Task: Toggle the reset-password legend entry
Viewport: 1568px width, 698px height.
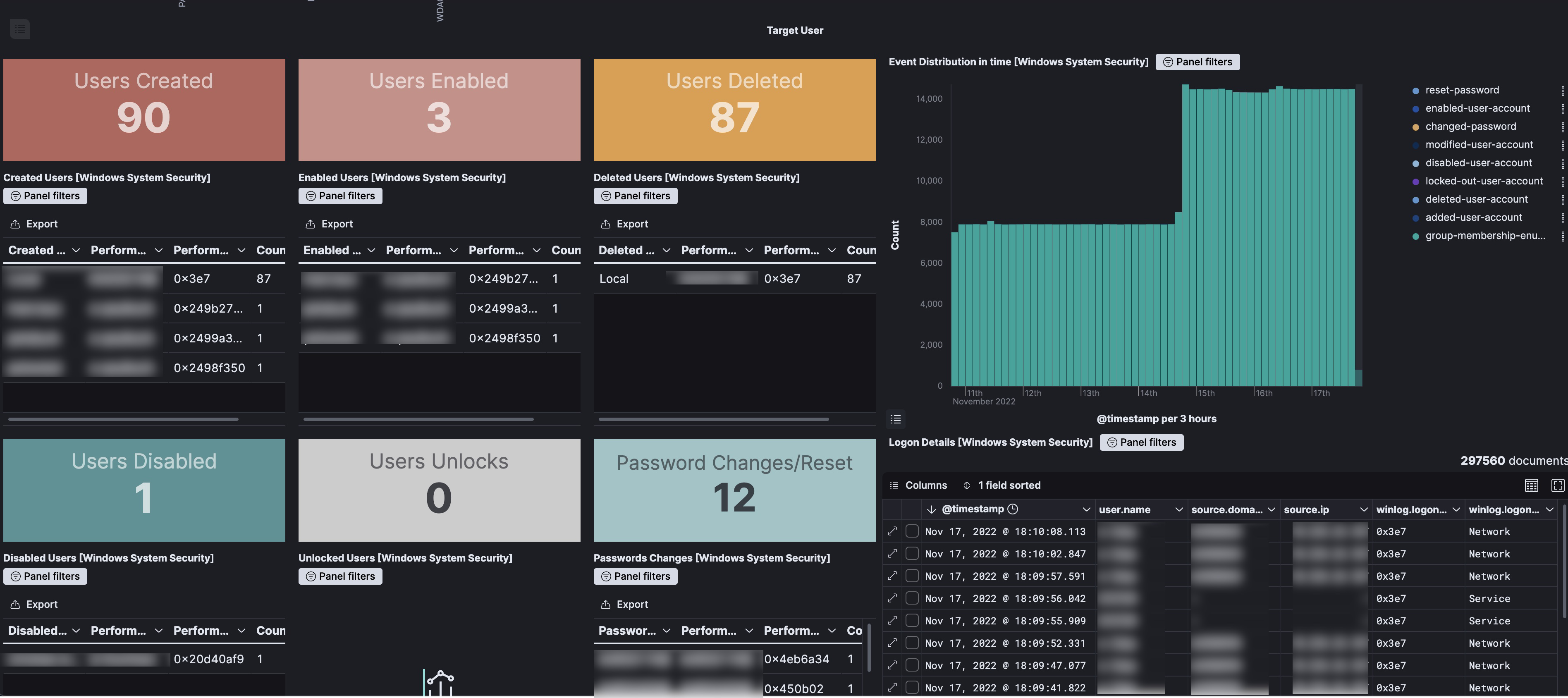Action: [1462, 89]
